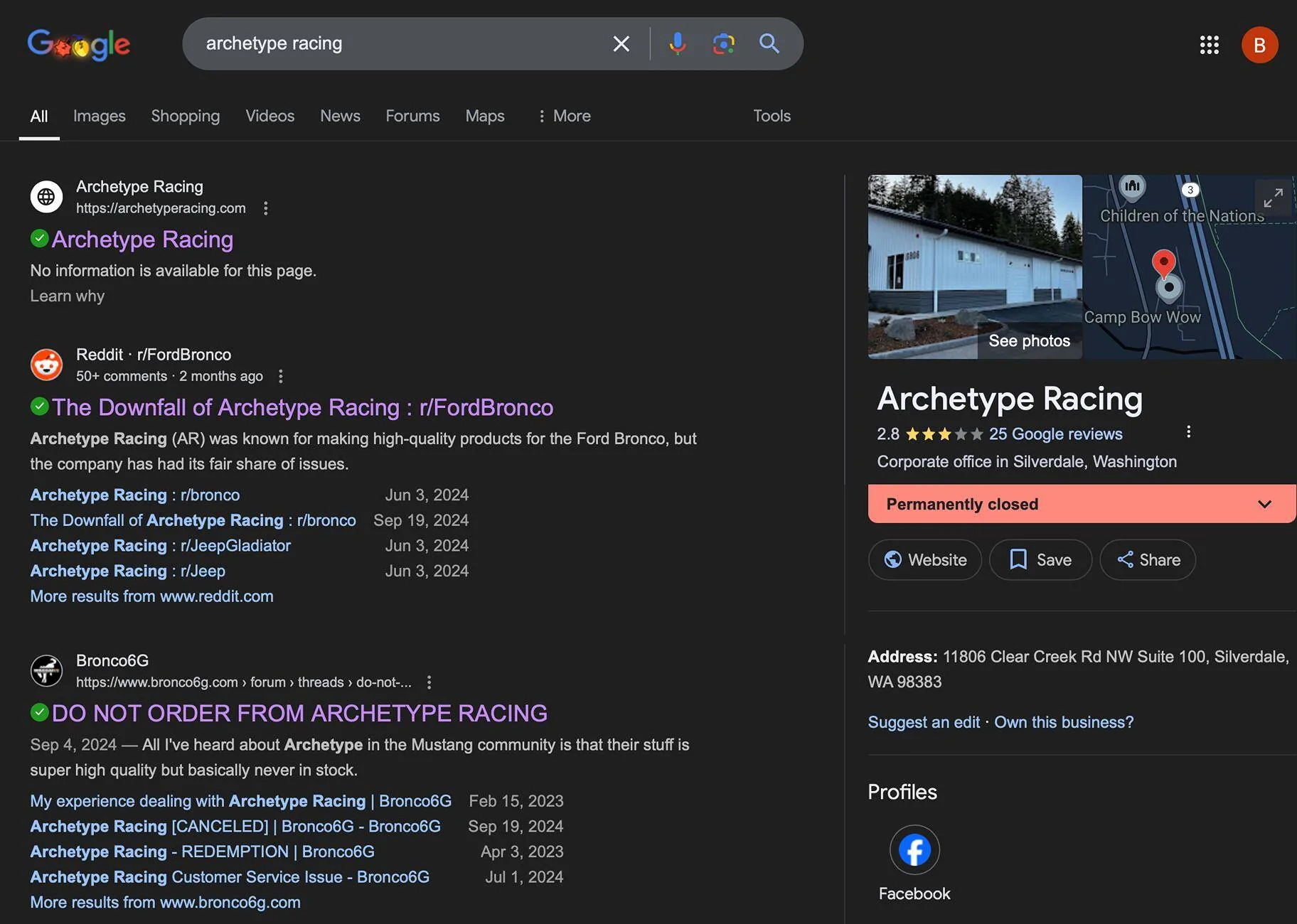
Task: Click the Learn why link
Action: [x=68, y=296]
